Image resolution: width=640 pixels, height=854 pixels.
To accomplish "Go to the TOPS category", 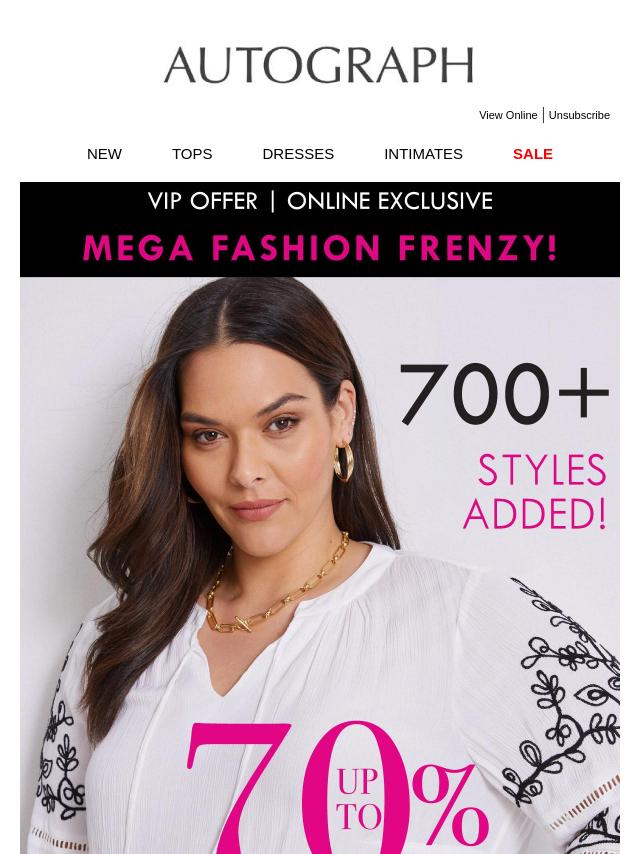I will pos(192,153).
